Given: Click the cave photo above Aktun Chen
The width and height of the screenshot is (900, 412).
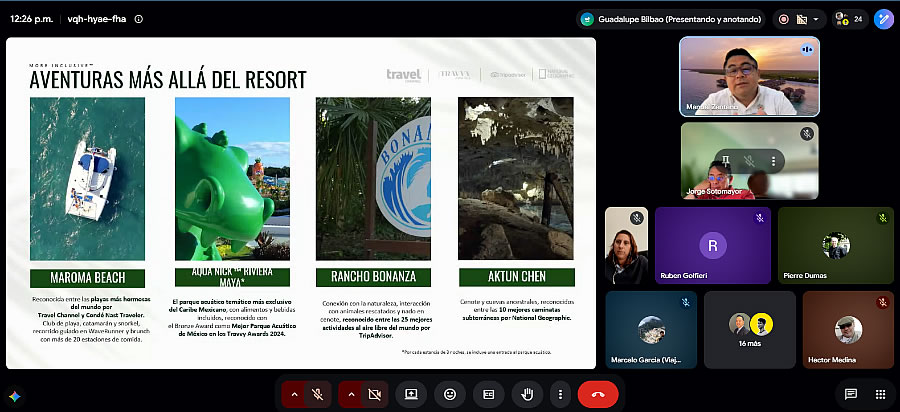Looking at the screenshot, I should tap(515, 178).
